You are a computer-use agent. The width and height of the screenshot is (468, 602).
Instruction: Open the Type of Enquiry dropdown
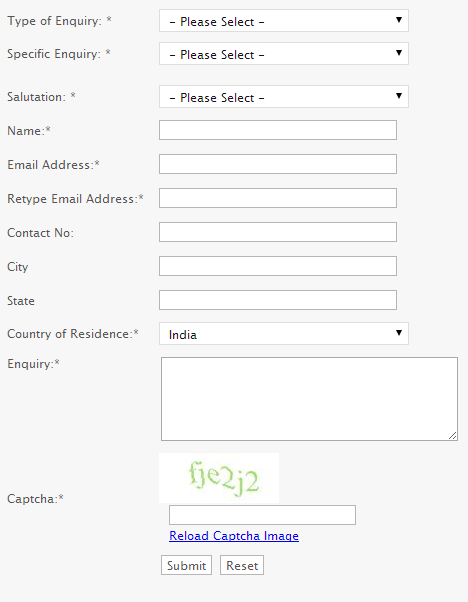[x=284, y=21]
